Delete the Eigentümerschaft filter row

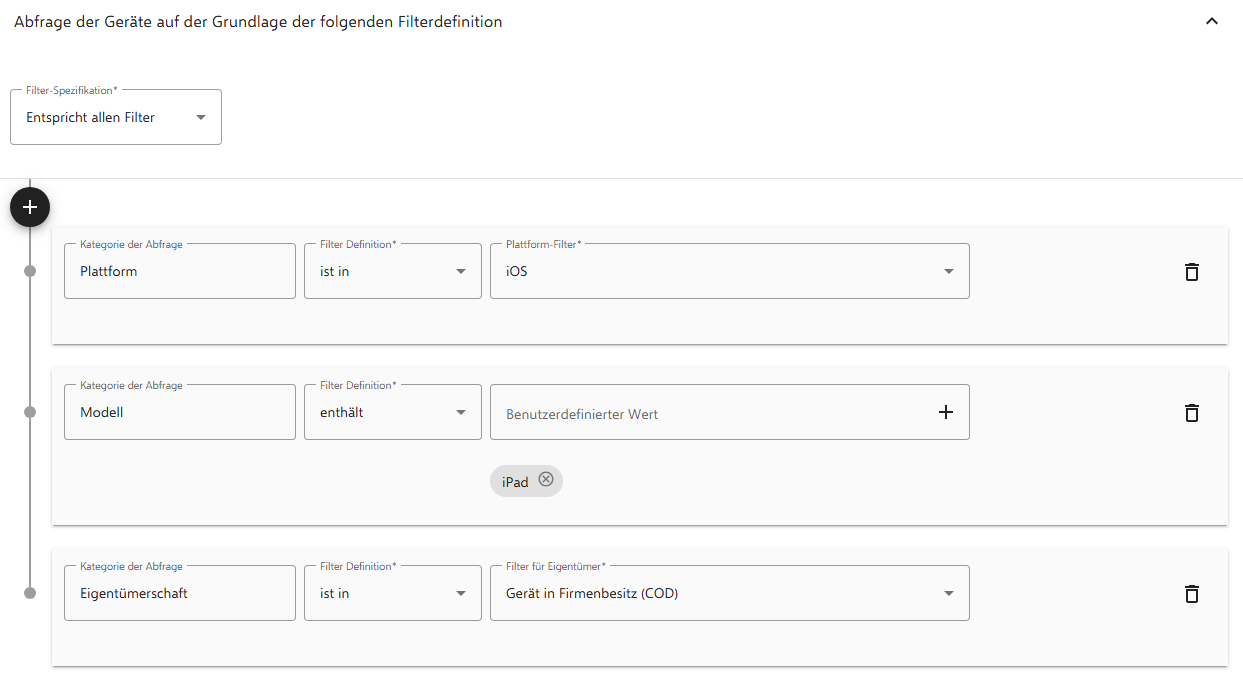click(1191, 594)
